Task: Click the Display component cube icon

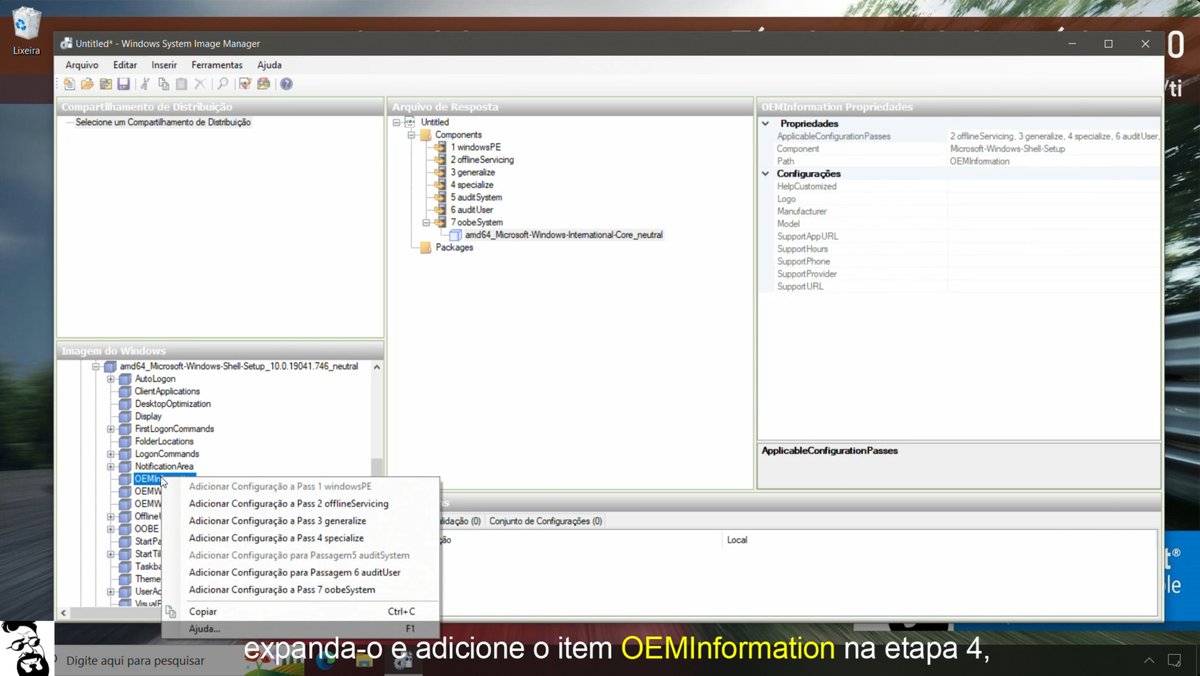Action: tap(126, 416)
